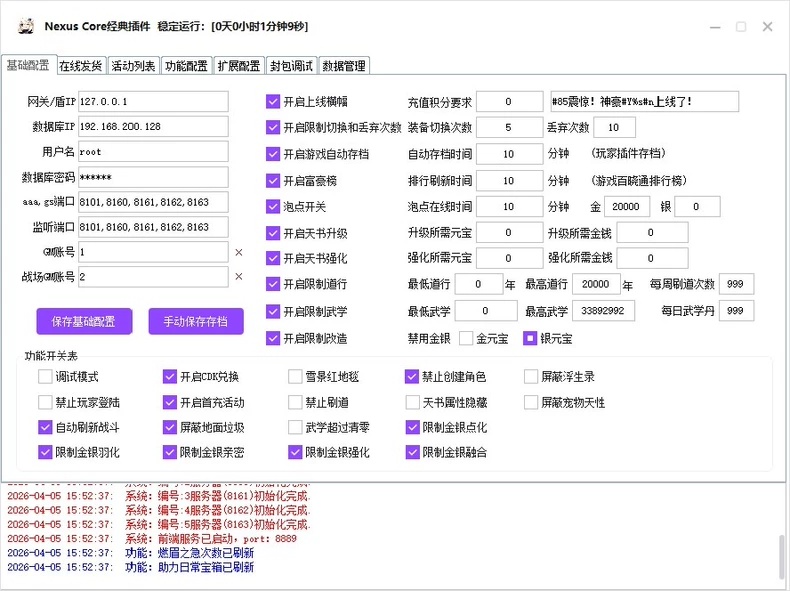Click the Nexus Core app logo icon
The image size is (790, 591).
point(26,26)
